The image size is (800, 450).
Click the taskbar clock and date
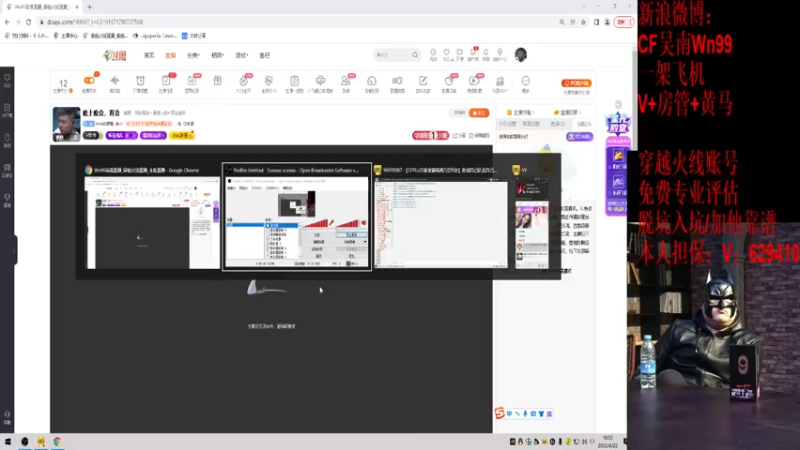point(608,442)
